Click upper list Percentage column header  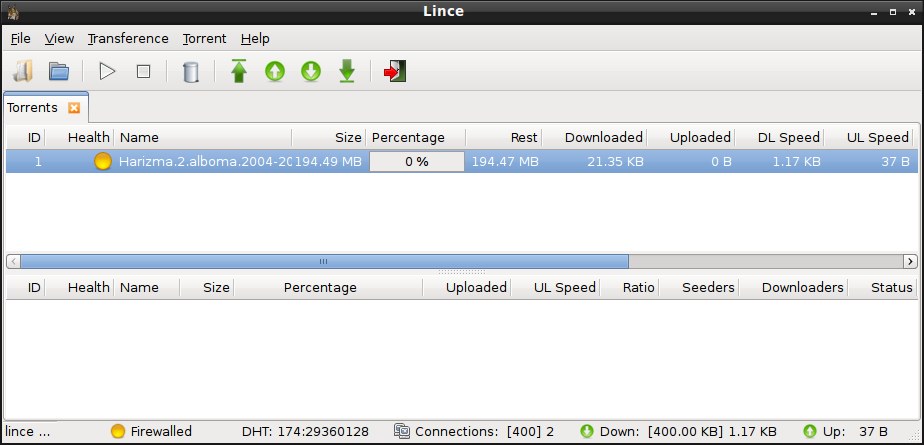point(416,138)
